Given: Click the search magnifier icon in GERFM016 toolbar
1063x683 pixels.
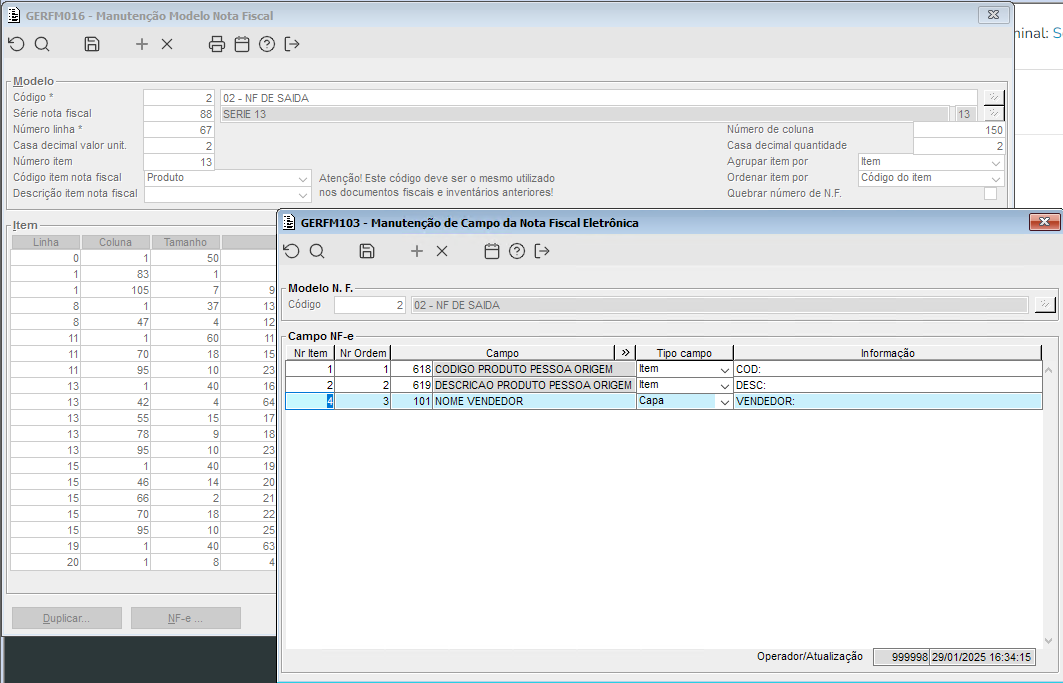Looking at the screenshot, I should (x=42, y=44).
